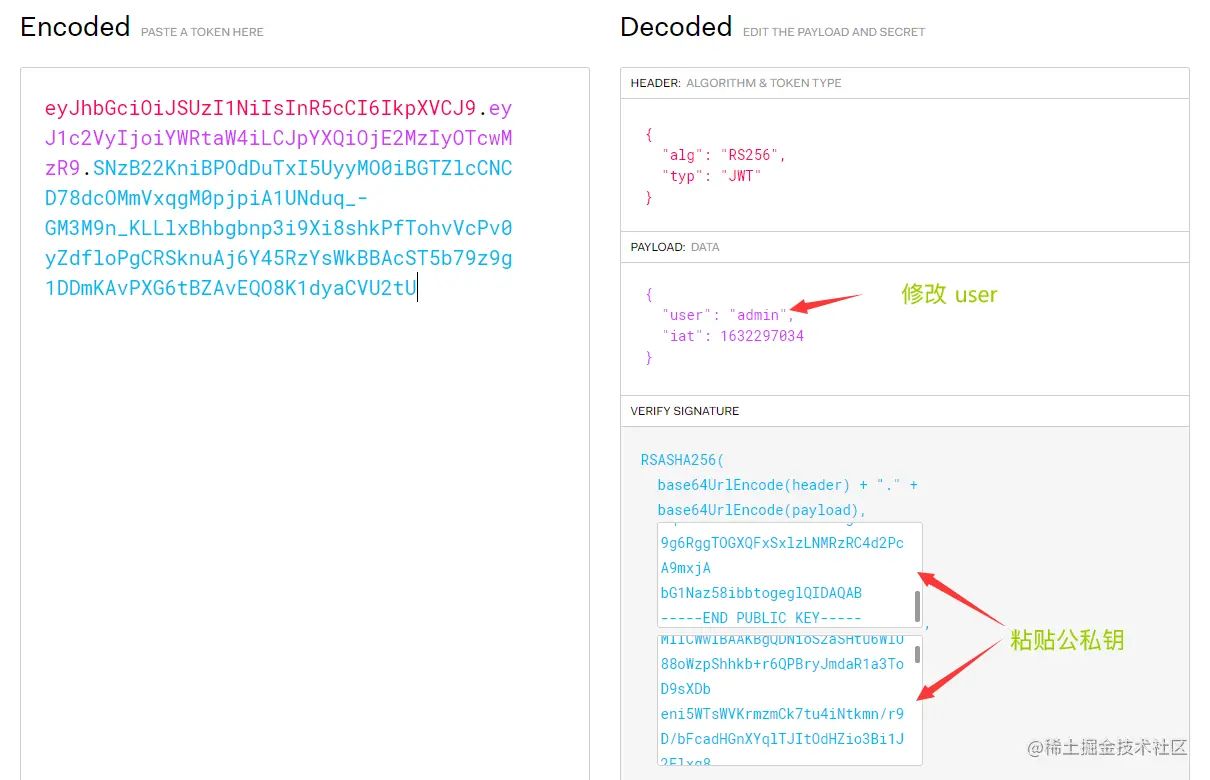Click the "base64UrlEncode(payload)," line

[762, 510]
